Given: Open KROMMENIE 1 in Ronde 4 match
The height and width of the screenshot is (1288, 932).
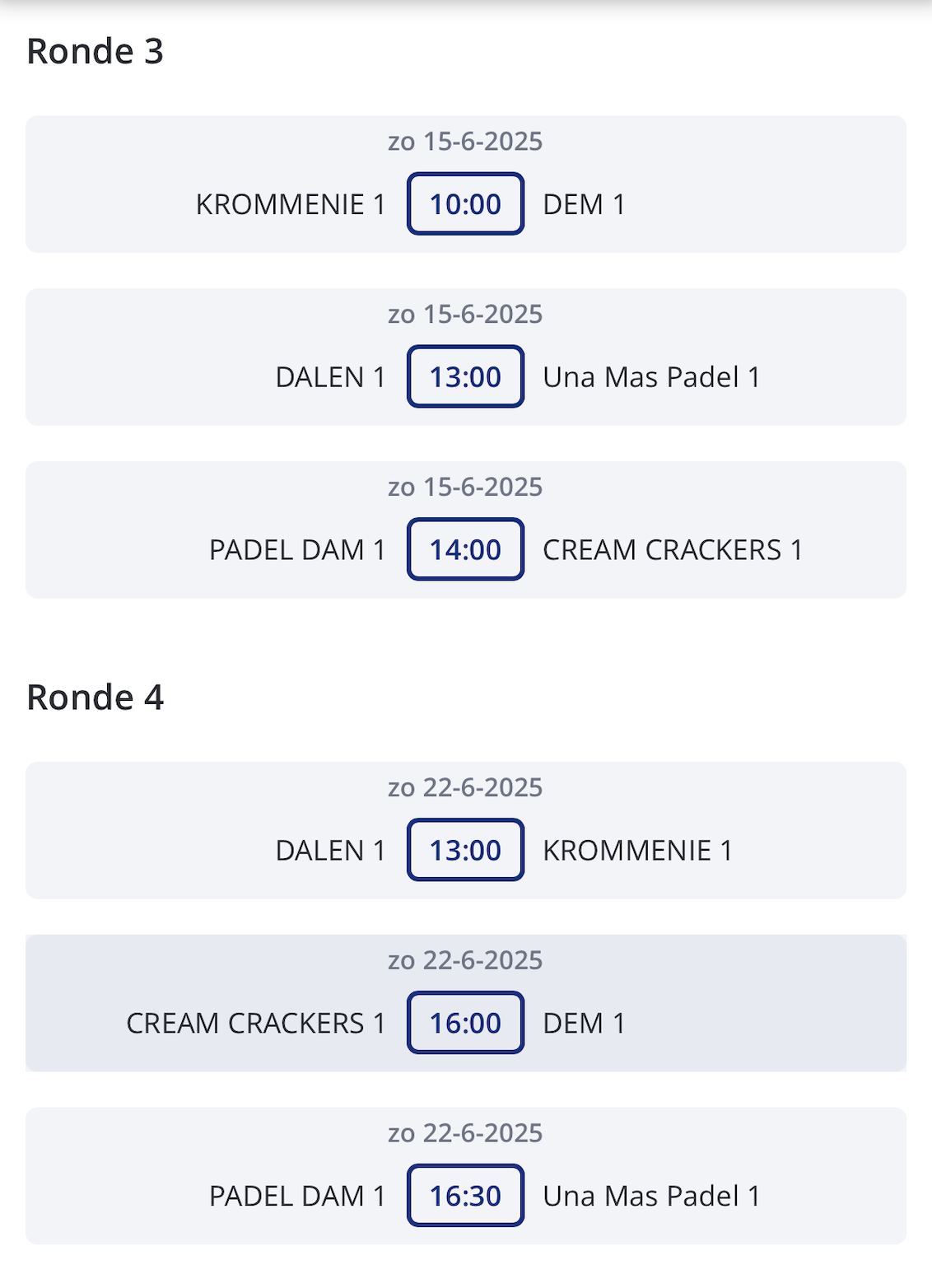Looking at the screenshot, I should point(638,851).
